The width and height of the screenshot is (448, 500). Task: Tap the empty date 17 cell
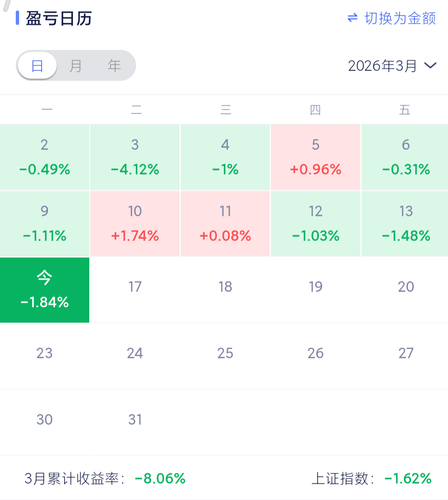[x=135, y=290]
